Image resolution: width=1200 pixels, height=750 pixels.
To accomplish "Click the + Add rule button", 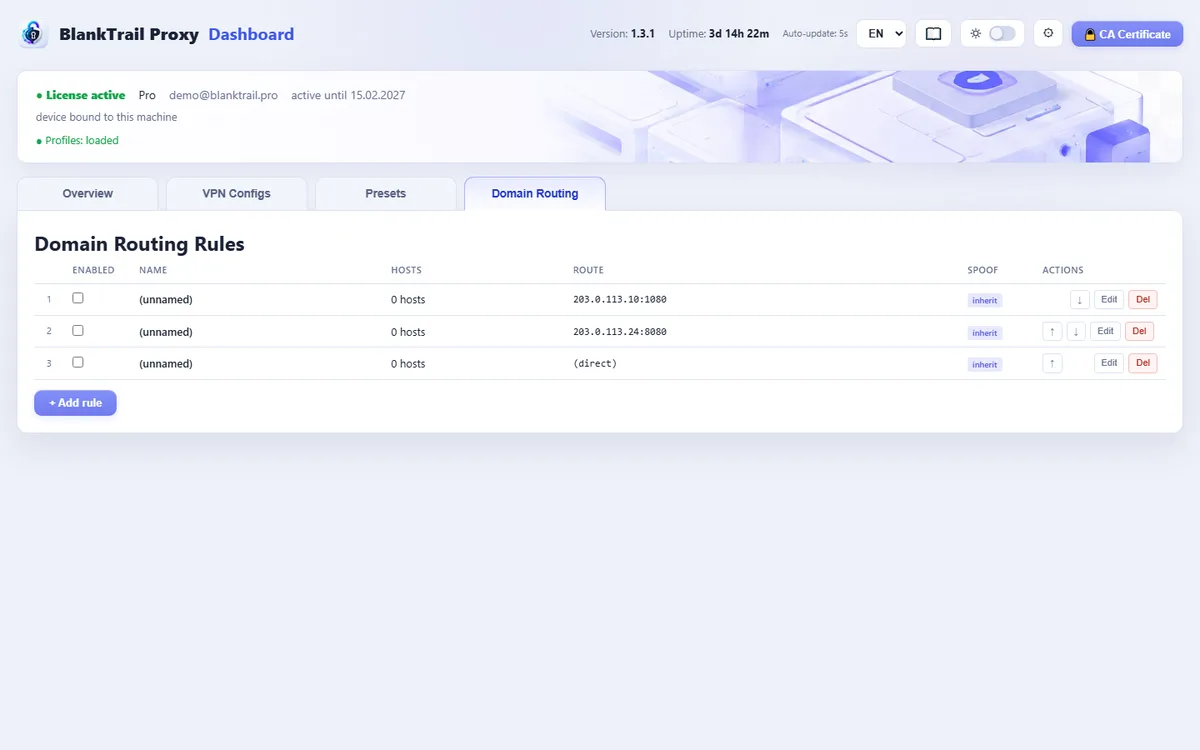I will [x=76, y=403].
